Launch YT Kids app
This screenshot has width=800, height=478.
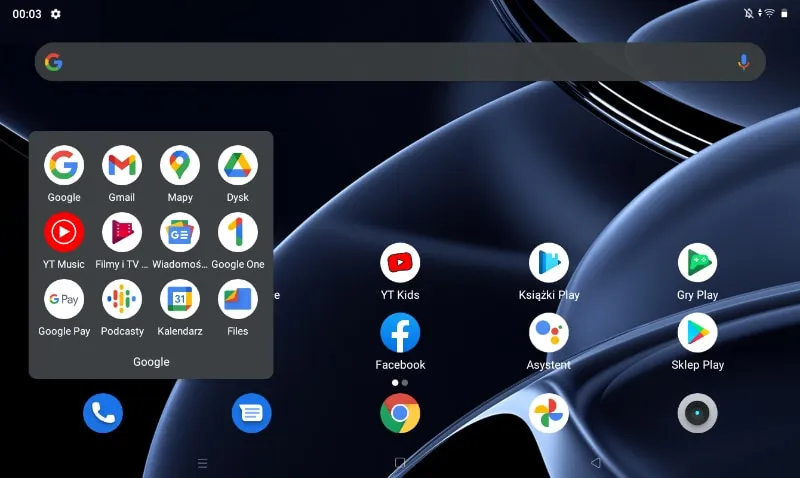tap(400, 263)
